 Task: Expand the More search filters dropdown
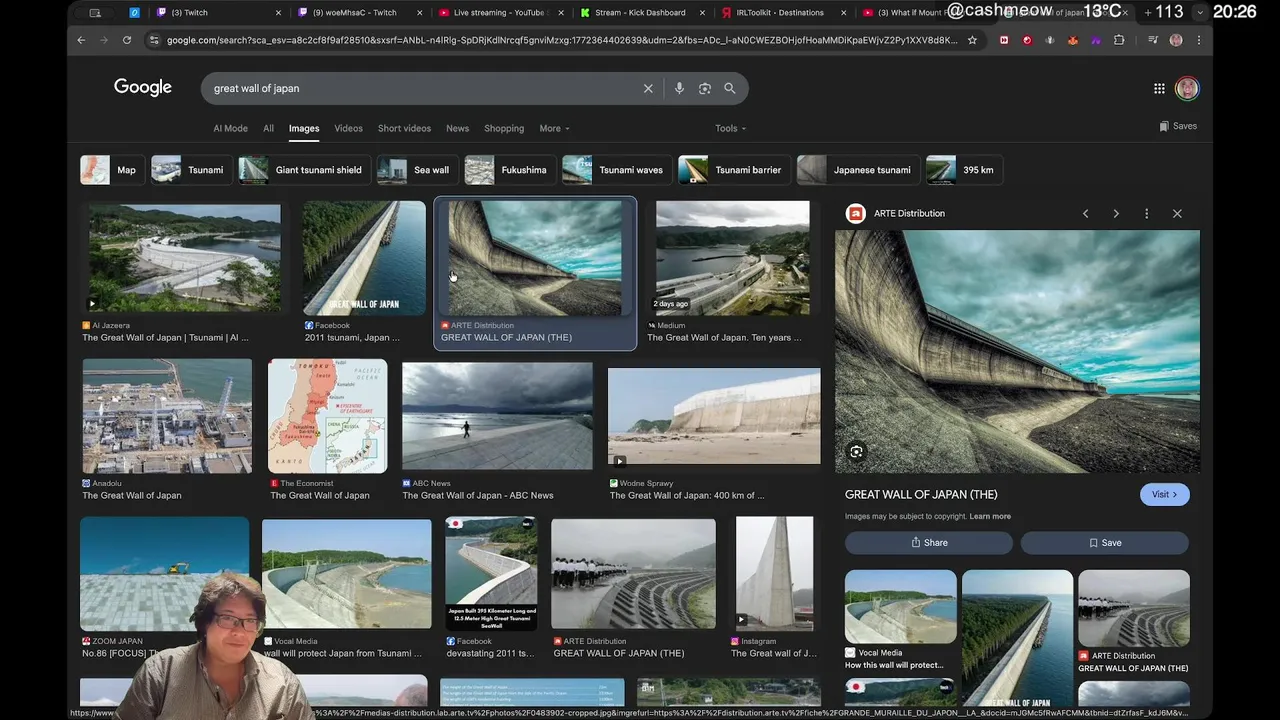coord(554,128)
